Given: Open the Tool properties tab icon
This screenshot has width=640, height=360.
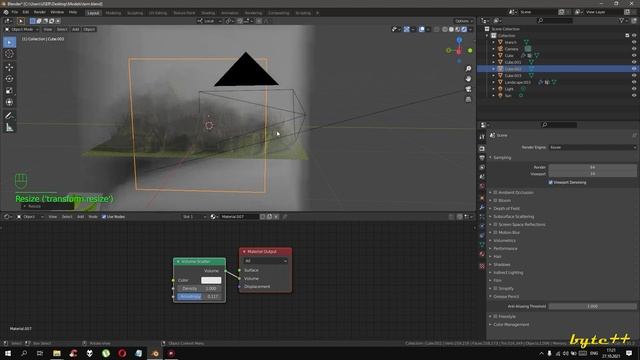Looking at the screenshot, I should click(x=482, y=137).
